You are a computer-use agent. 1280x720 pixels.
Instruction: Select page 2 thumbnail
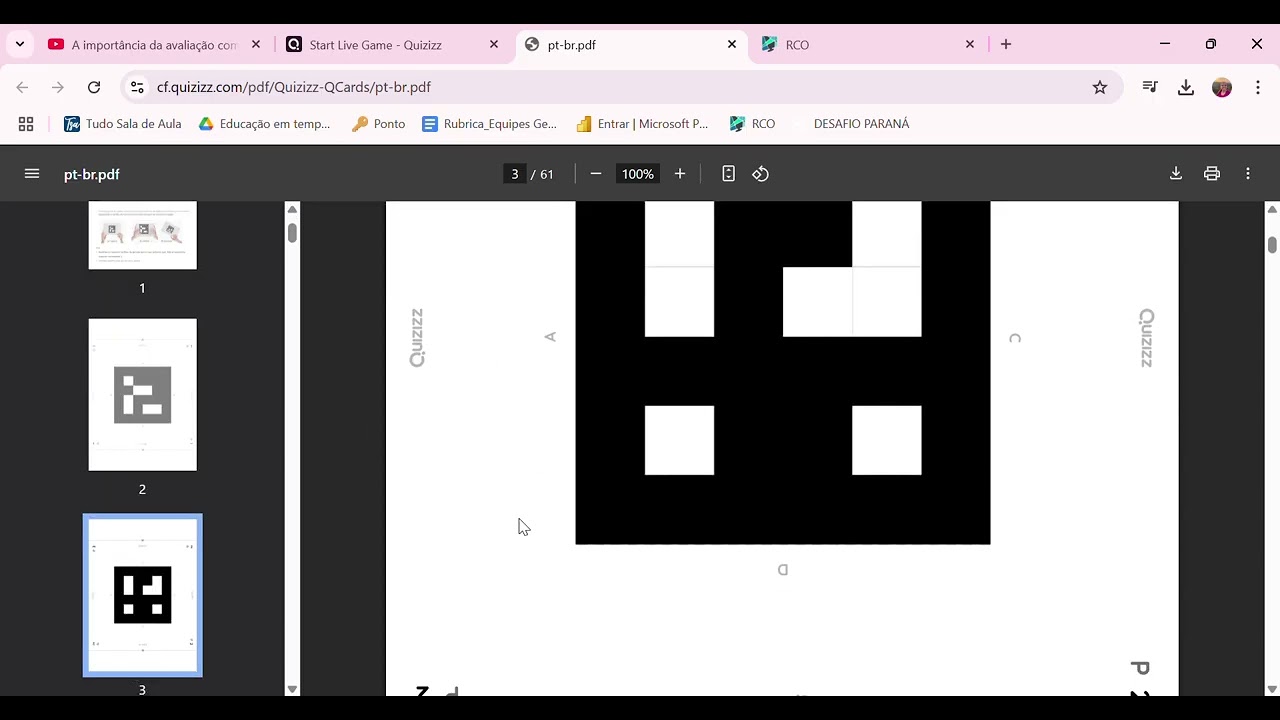143,395
